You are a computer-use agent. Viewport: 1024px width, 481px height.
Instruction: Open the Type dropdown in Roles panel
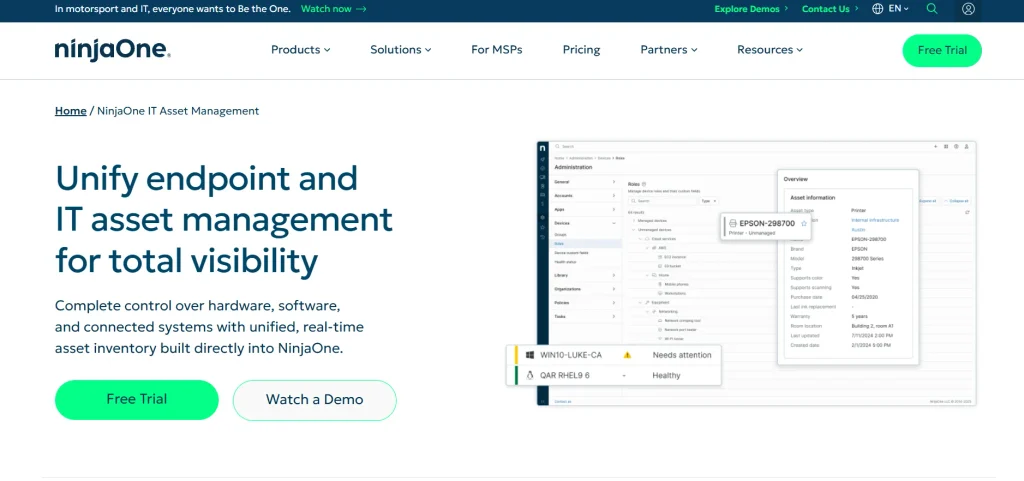tap(709, 201)
